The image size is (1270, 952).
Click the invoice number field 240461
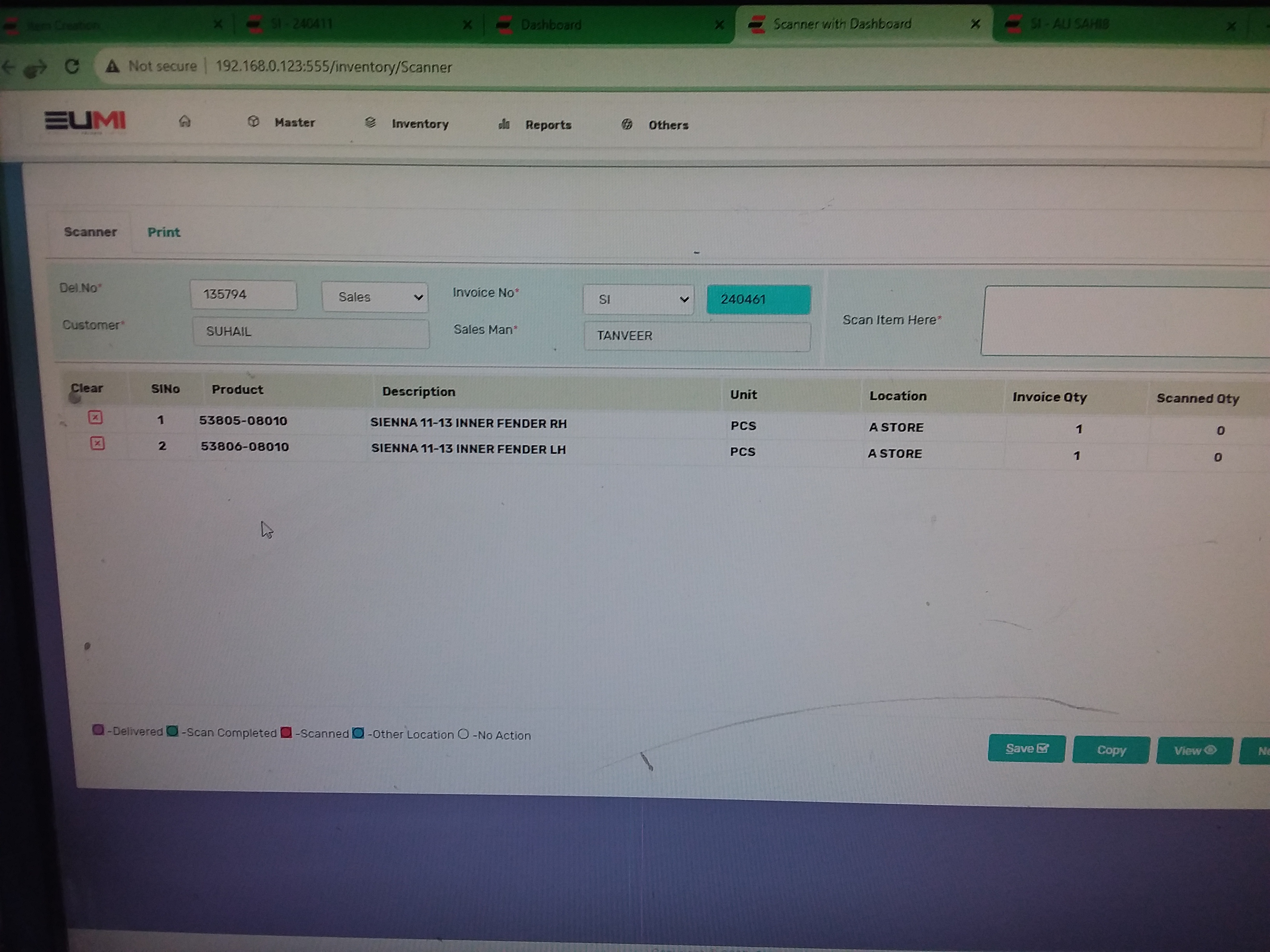click(758, 299)
